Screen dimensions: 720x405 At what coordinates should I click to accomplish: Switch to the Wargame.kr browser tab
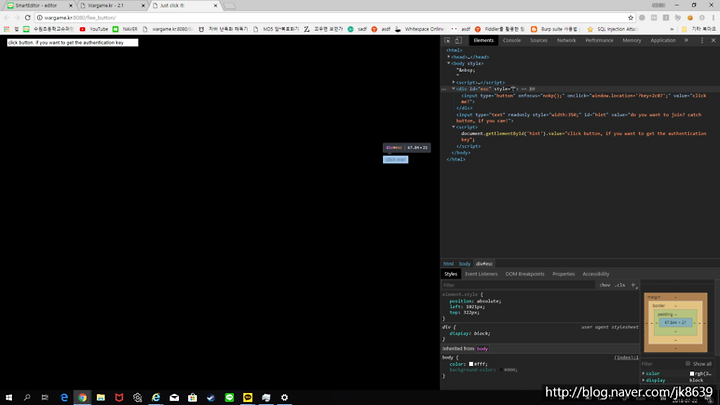[112, 6]
